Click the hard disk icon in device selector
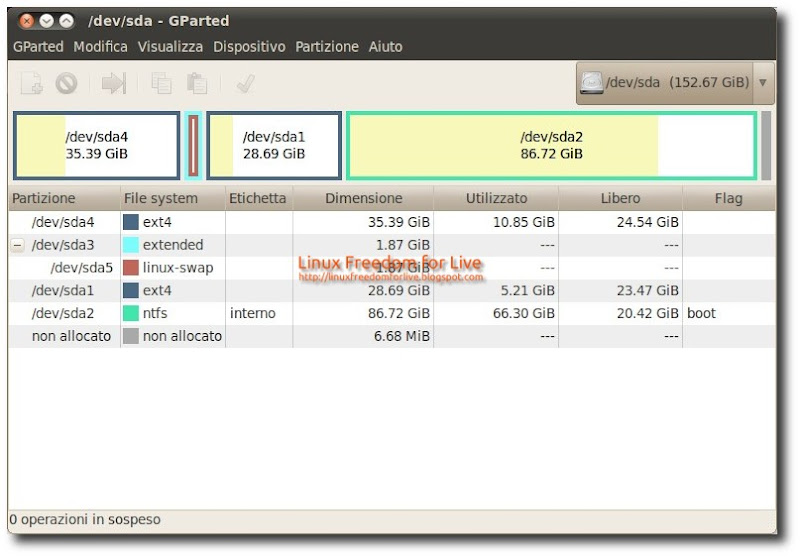Image resolution: width=800 pixels, height=557 pixels. [x=592, y=83]
